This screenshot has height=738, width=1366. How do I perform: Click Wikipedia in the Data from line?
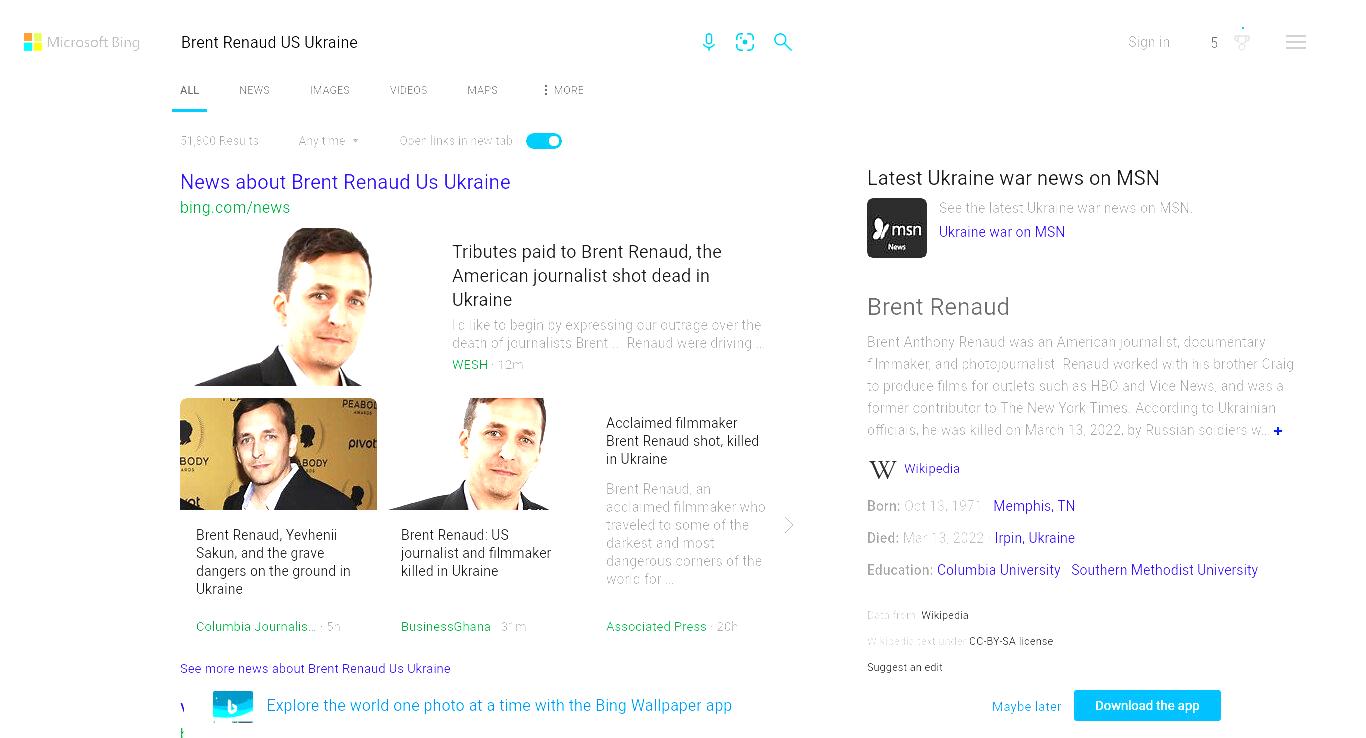click(945, 616)
